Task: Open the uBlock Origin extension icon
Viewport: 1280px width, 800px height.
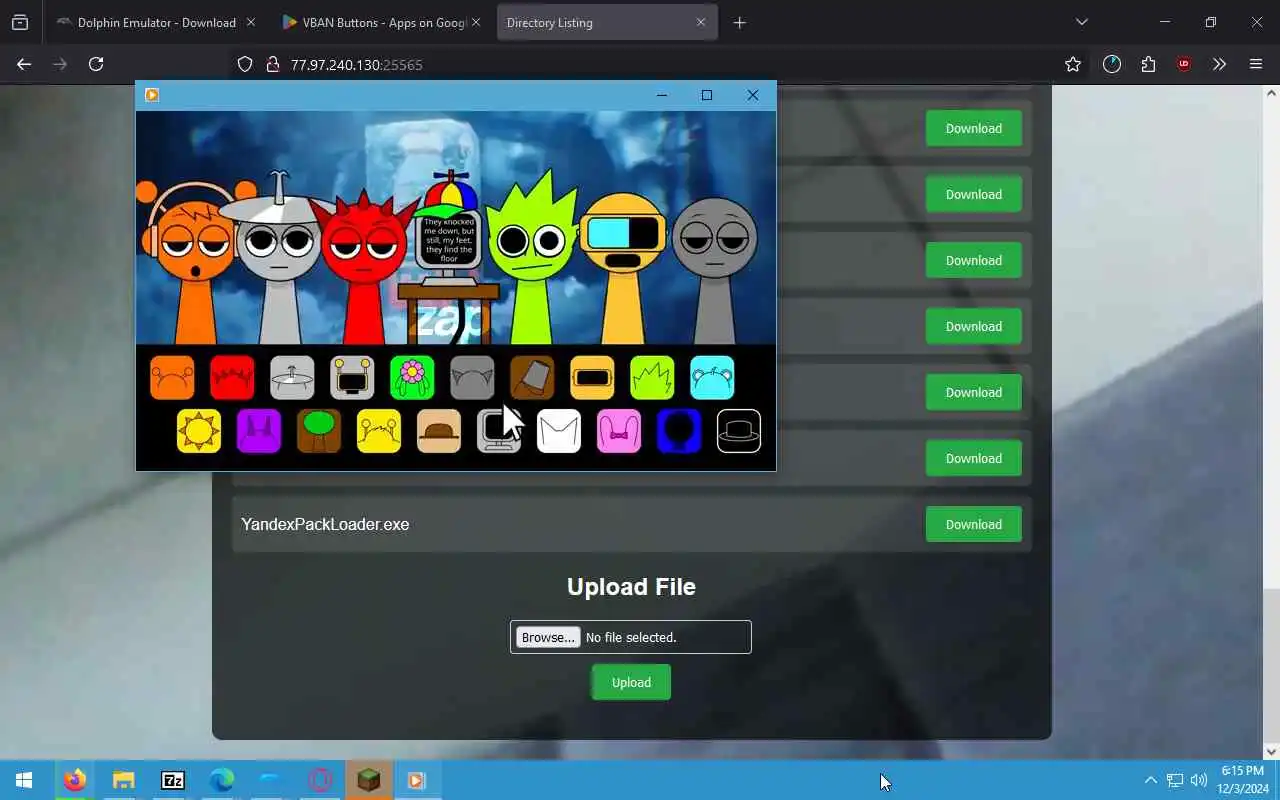Action: [x=1184, y=64]
